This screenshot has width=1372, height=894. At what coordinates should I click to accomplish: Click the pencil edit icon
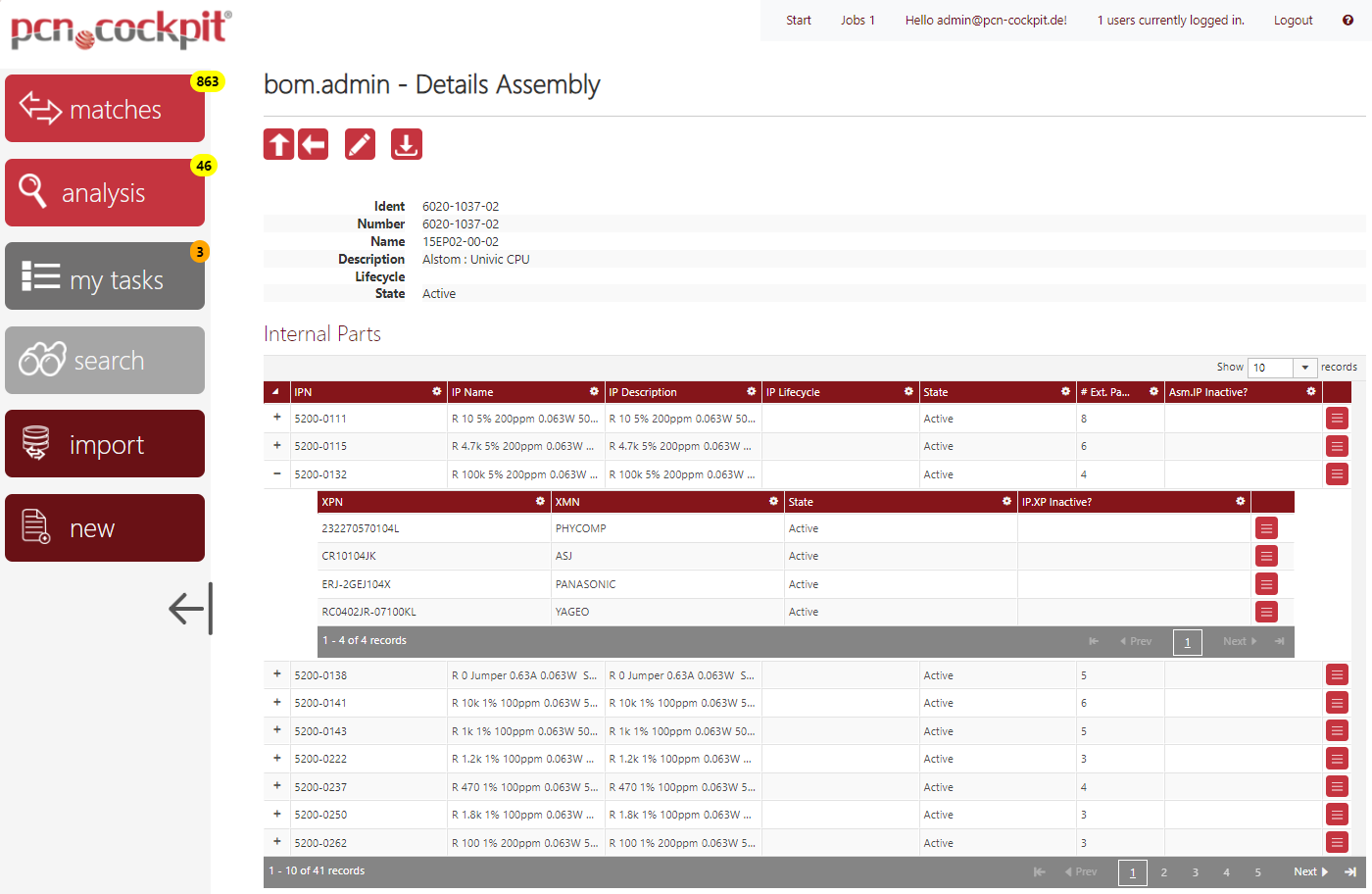tap(360, 145)
